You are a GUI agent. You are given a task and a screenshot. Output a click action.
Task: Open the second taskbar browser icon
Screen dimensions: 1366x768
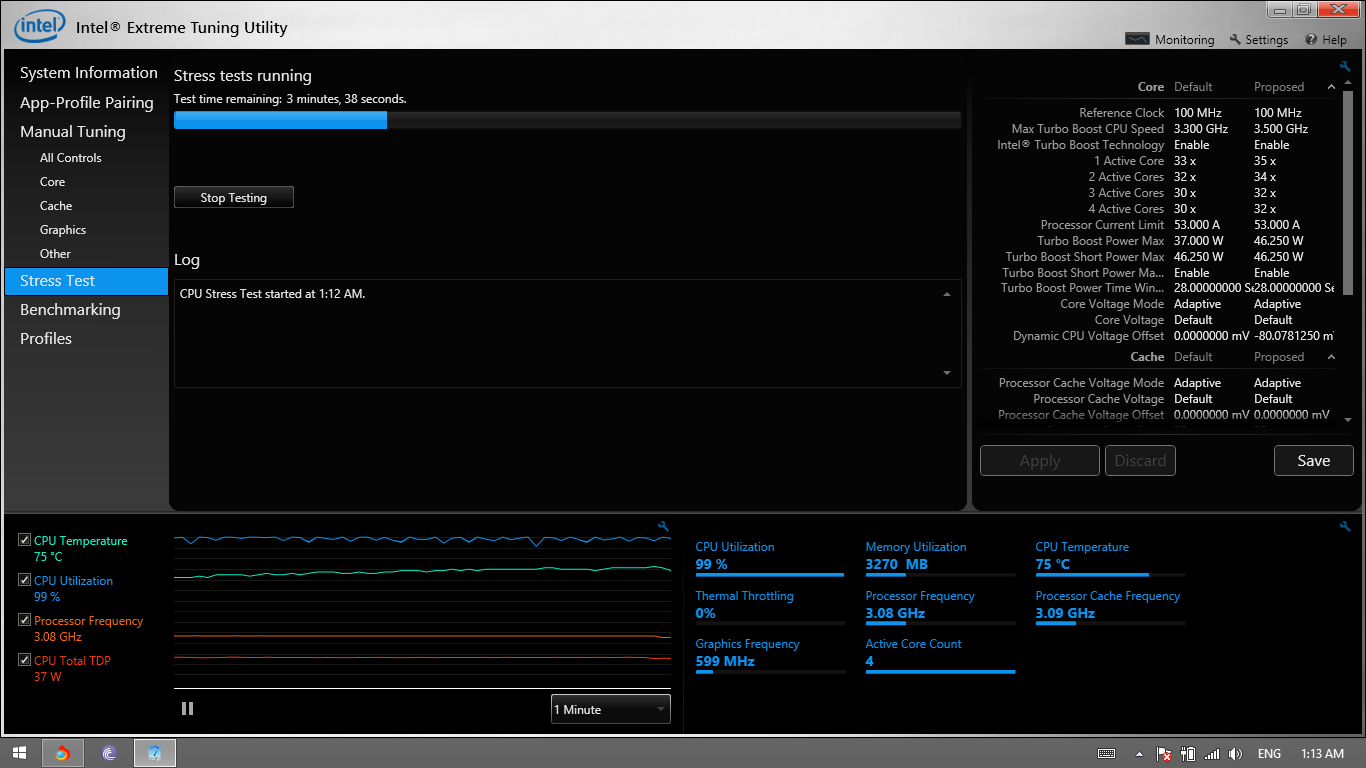pos(109,753)
